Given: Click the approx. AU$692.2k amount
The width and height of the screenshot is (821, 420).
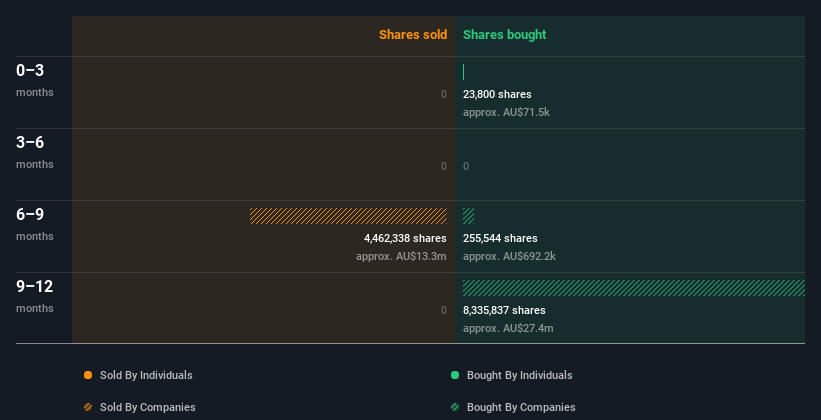Looking at the screenshot, I should (x=509, y=256).
